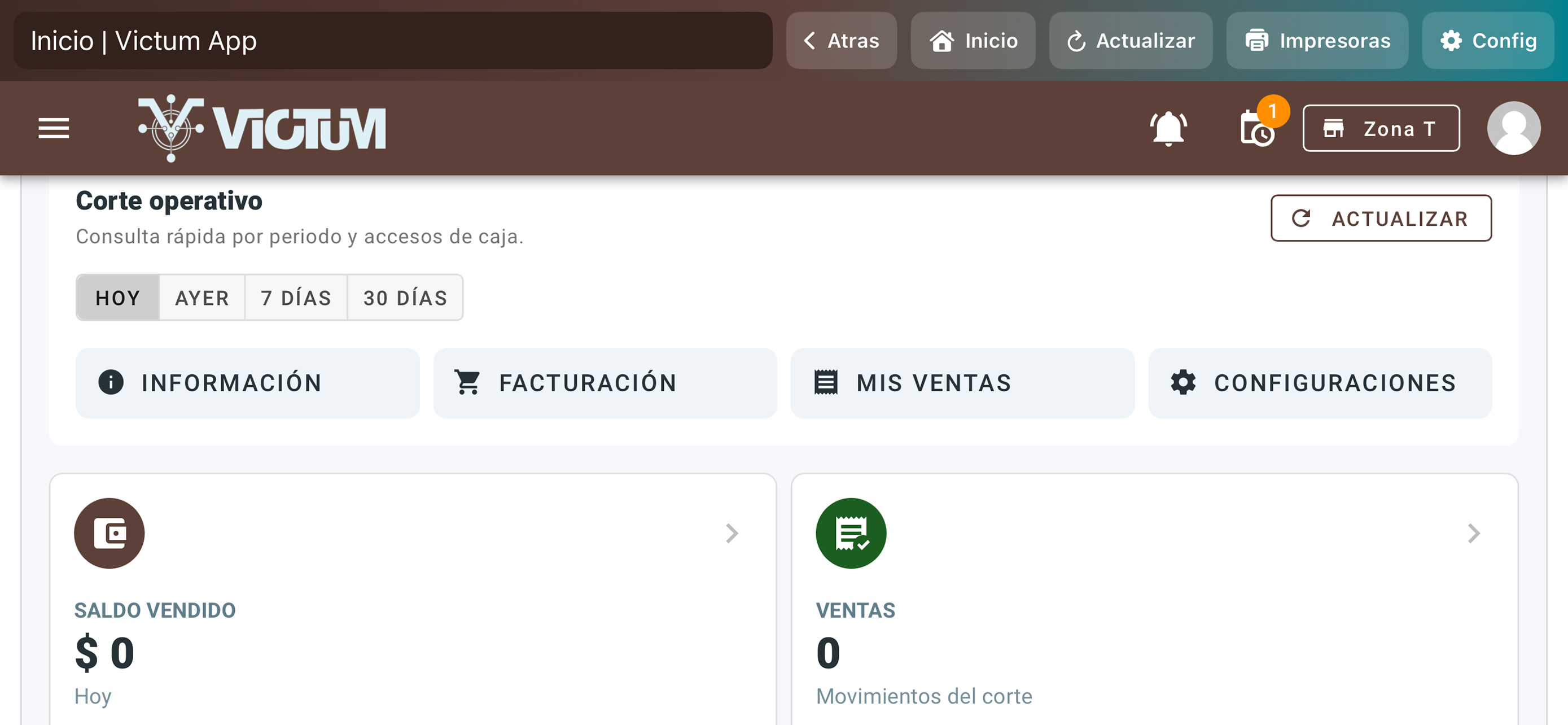This screenshot has width=1568, height=725.
Task: Click the 'Inicio | Victum App' title bar
Action: pyautogui.click(x=393, y=41)
